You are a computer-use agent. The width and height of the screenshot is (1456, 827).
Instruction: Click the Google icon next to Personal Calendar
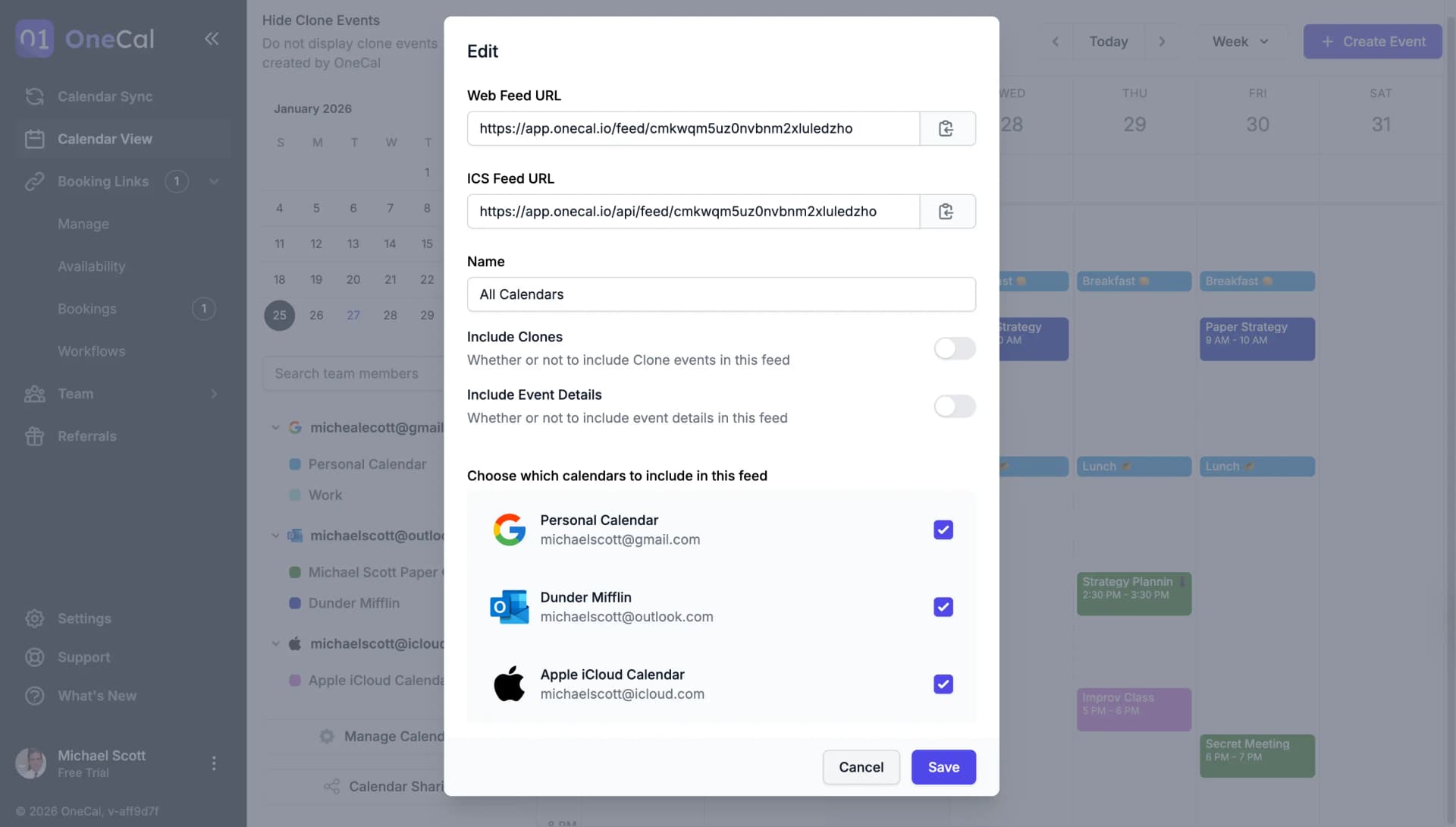pyautogui.click(x=509, y=530)
